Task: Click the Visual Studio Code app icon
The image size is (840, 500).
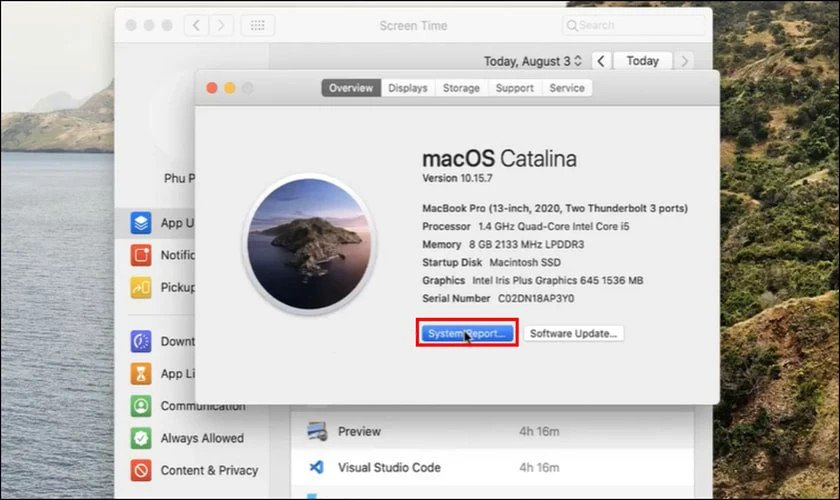Action: (x=317, y=467)
